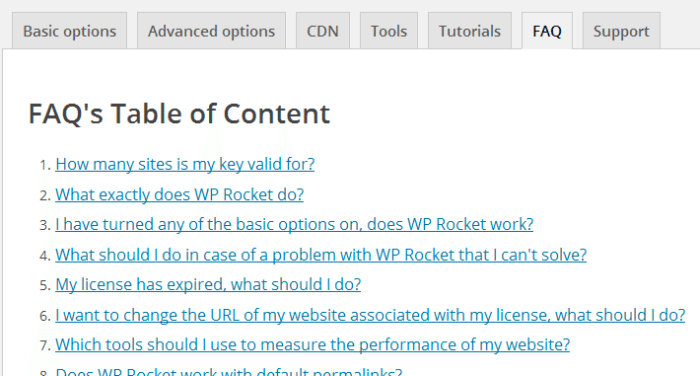Open 'My license has expired, what should I do?'
The height and width of the screenshot is (376, 700).
(x=208, y=284)
